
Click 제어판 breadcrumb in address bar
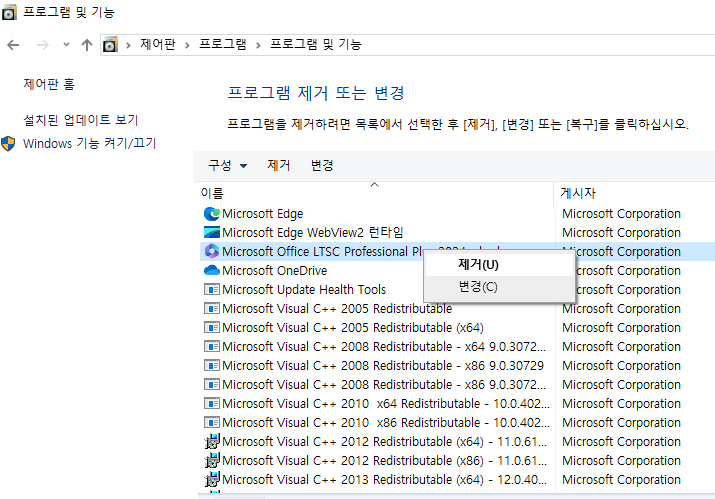click(x=158, y=44)
